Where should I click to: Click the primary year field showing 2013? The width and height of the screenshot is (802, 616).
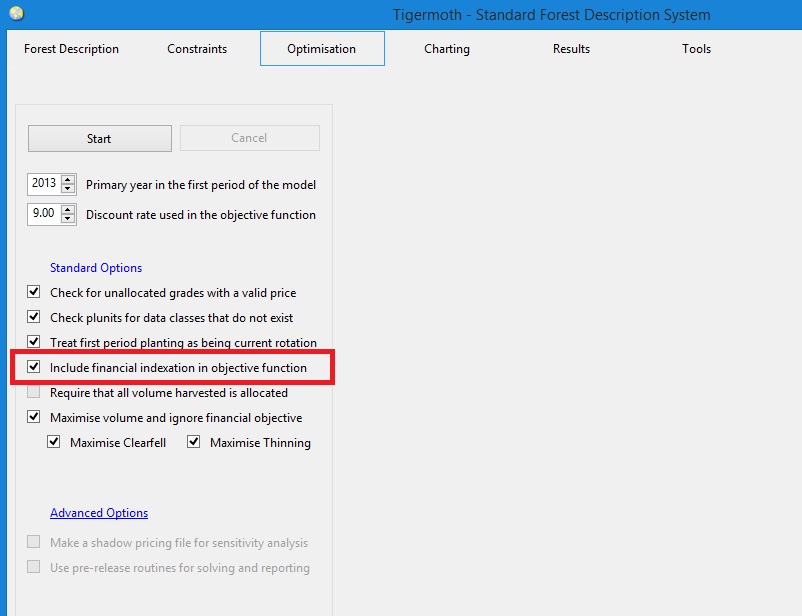click(x=44, y=184)
